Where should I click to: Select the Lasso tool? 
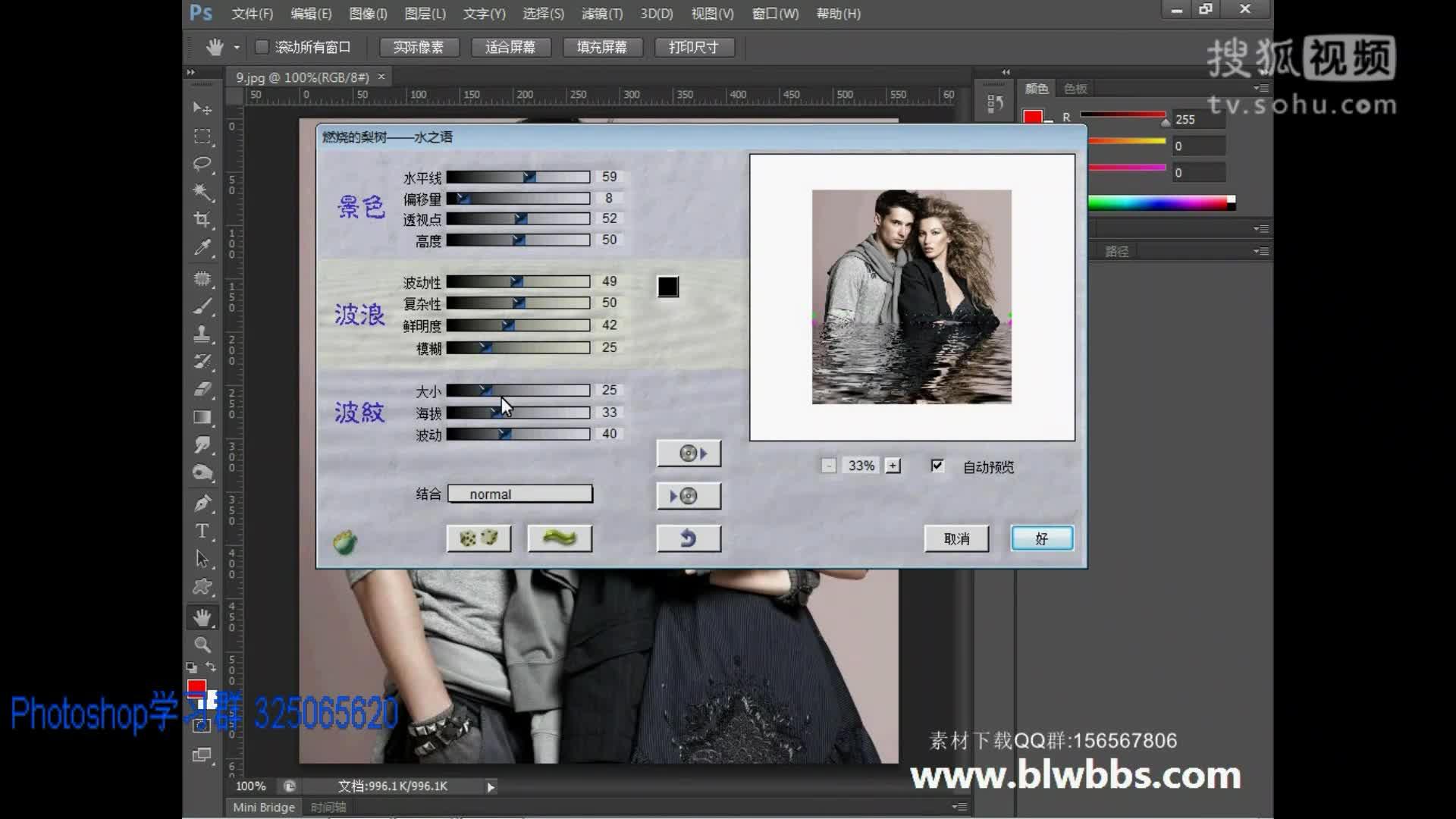tap(202, 164)
